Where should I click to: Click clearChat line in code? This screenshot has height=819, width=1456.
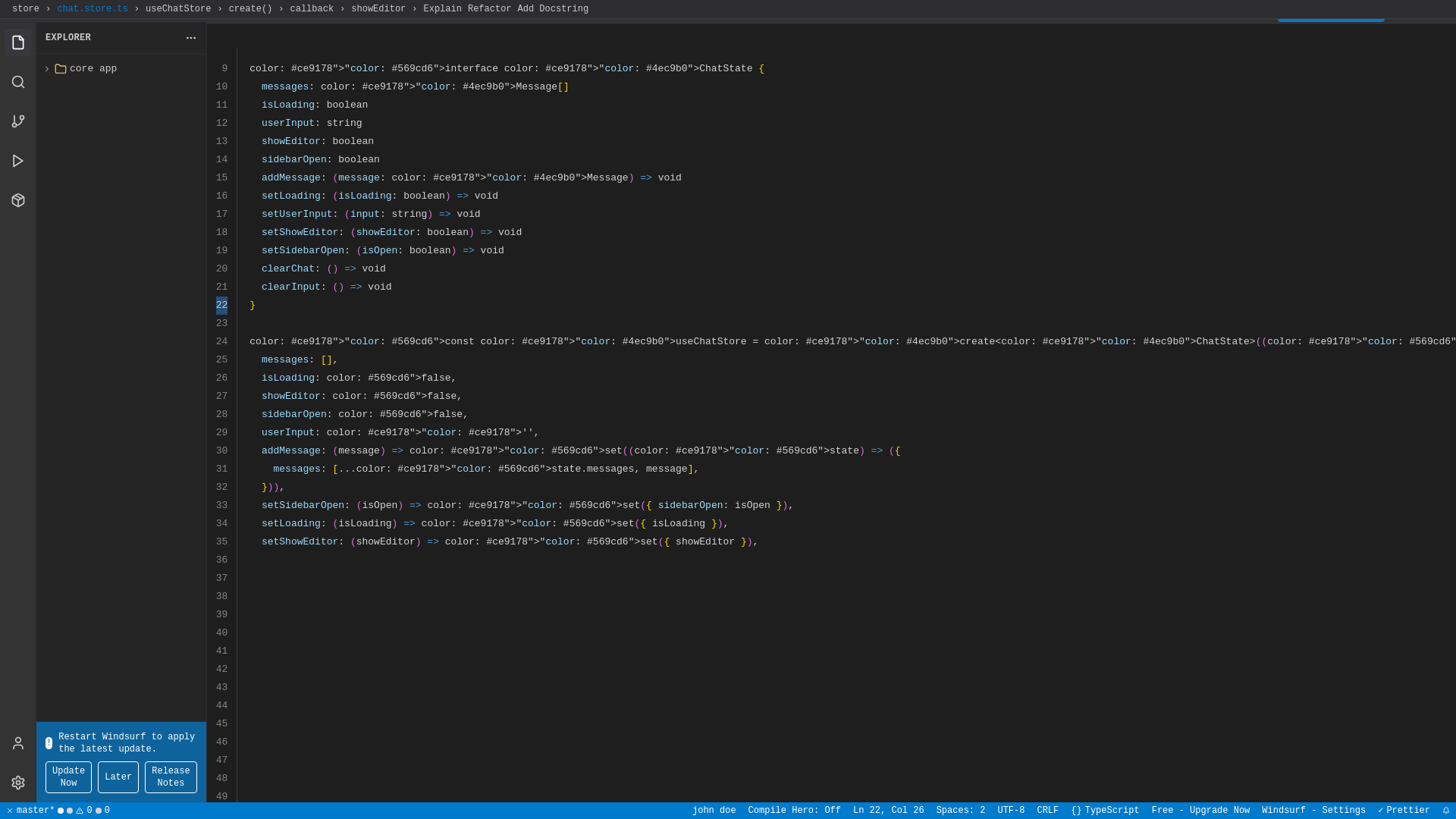click(324, 269)
